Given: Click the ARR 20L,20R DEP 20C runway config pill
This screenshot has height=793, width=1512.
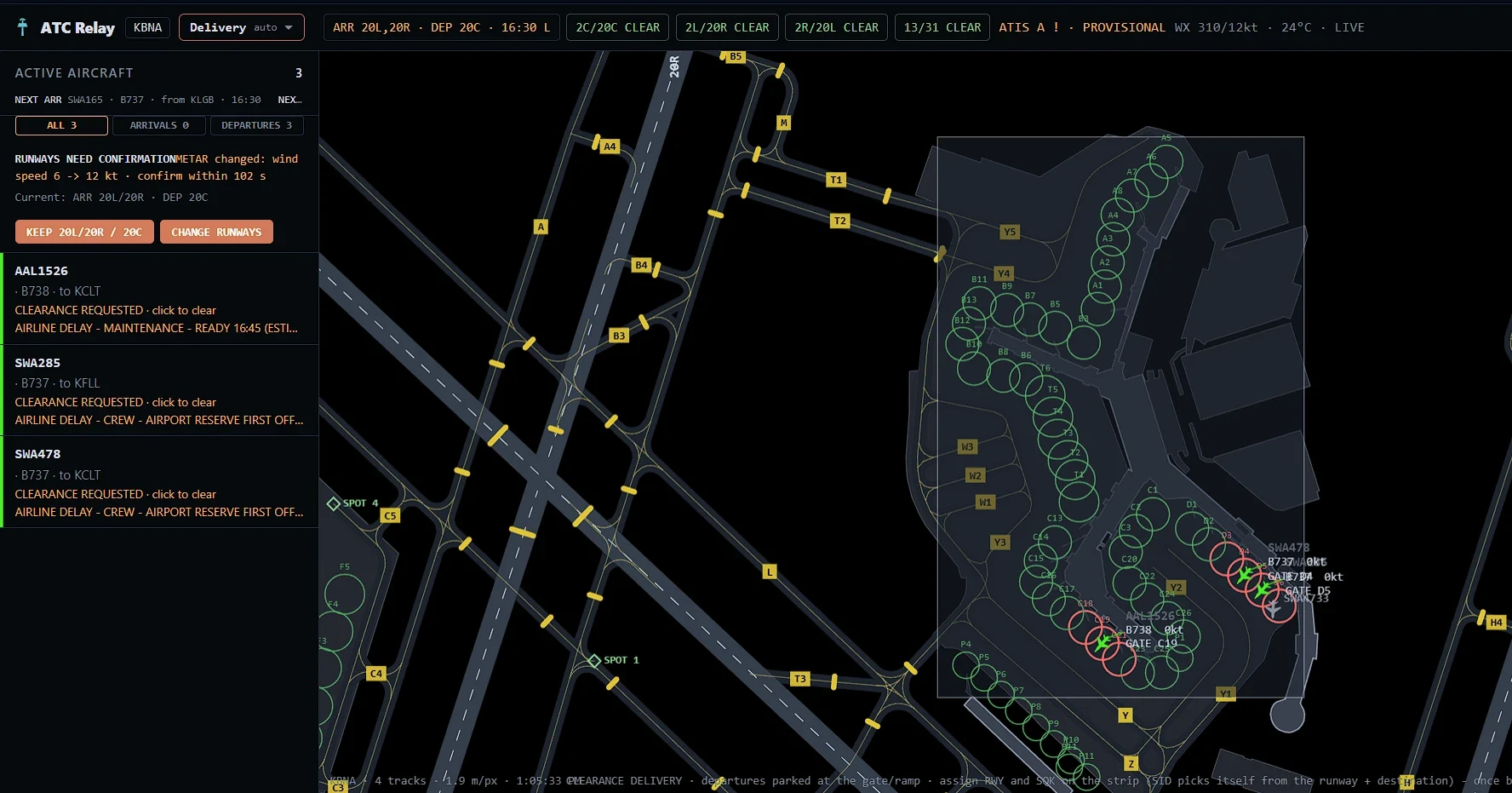Looking at the screenshot, I should tap(441, 27).
